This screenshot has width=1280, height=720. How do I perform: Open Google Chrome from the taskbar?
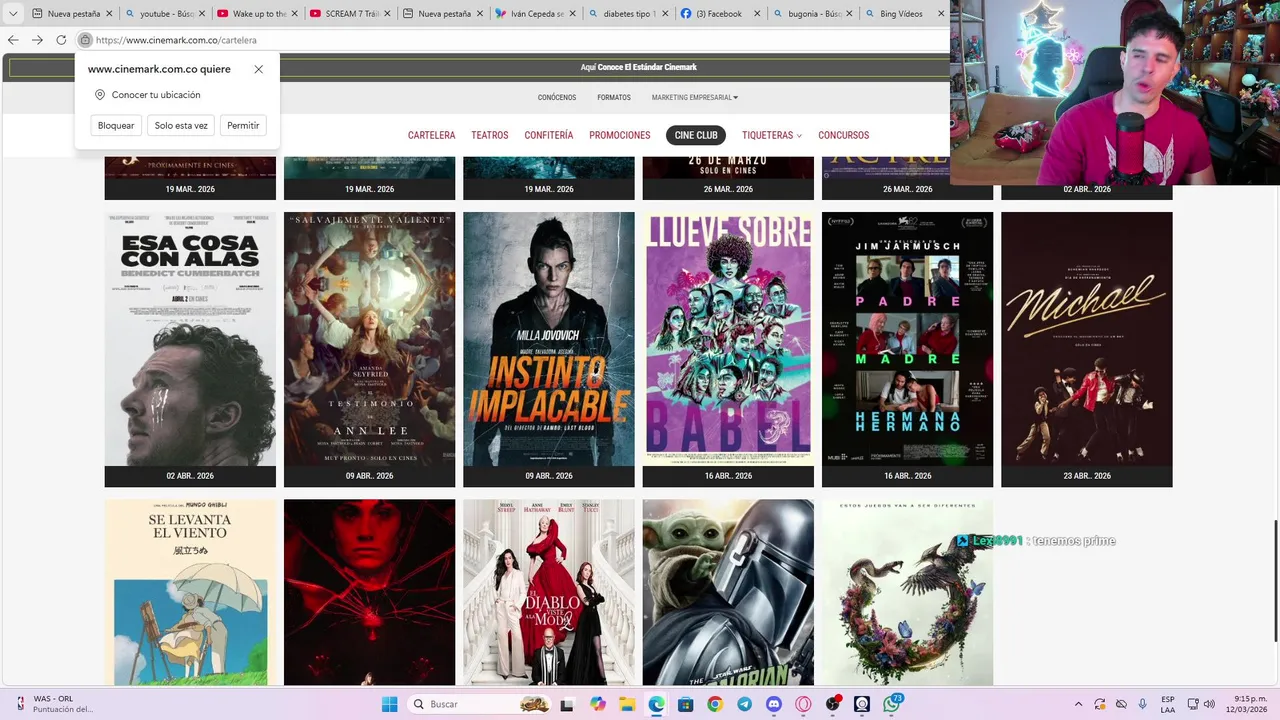point(715,704)
